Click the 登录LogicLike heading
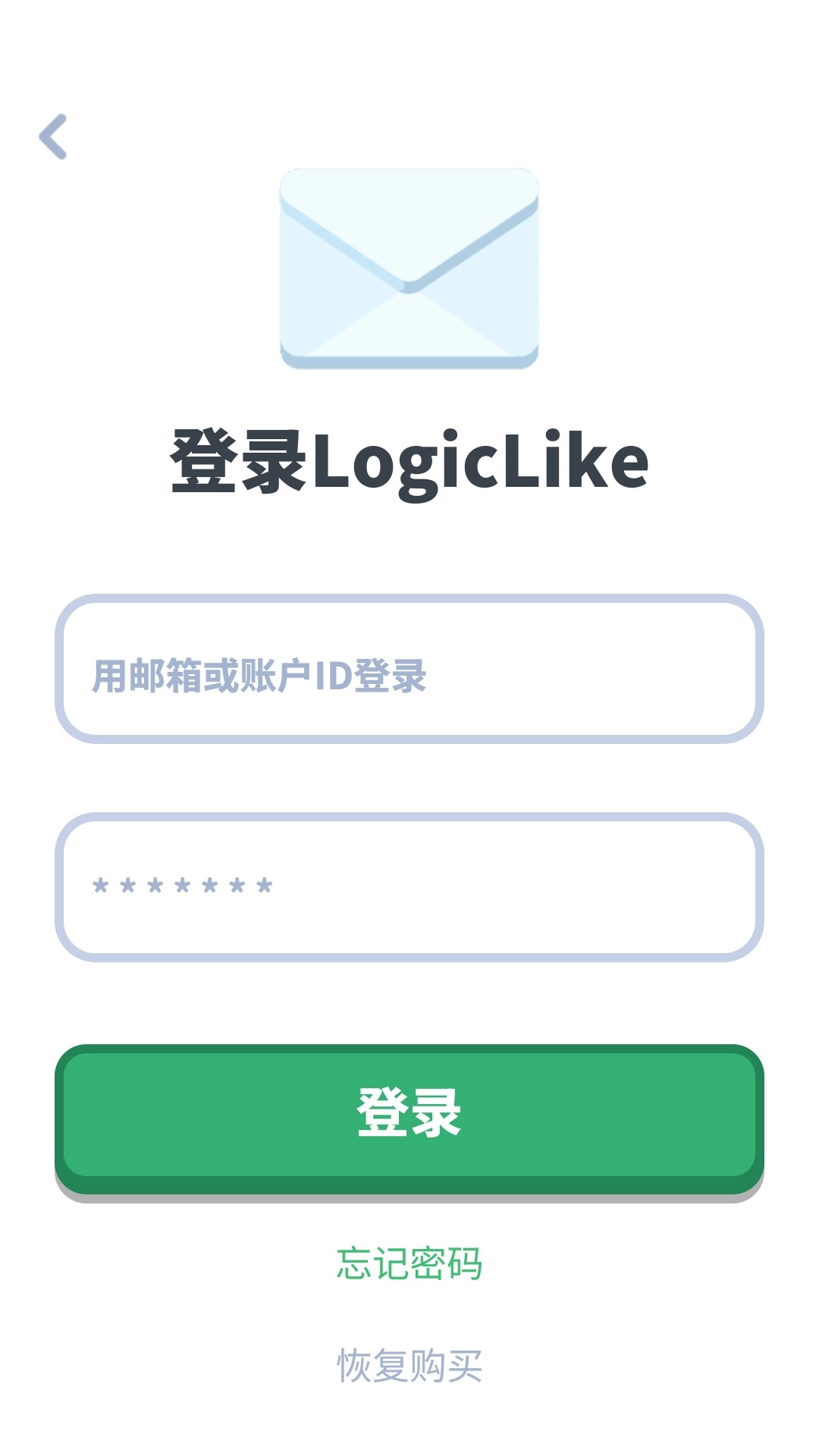 409,463
